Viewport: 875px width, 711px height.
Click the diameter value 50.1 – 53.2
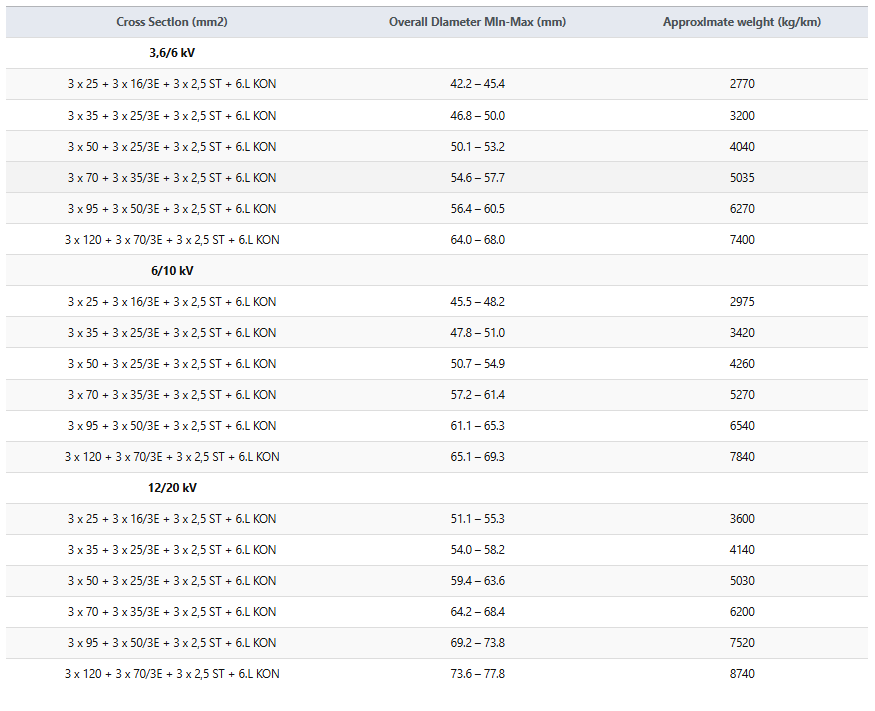(478, 147)
